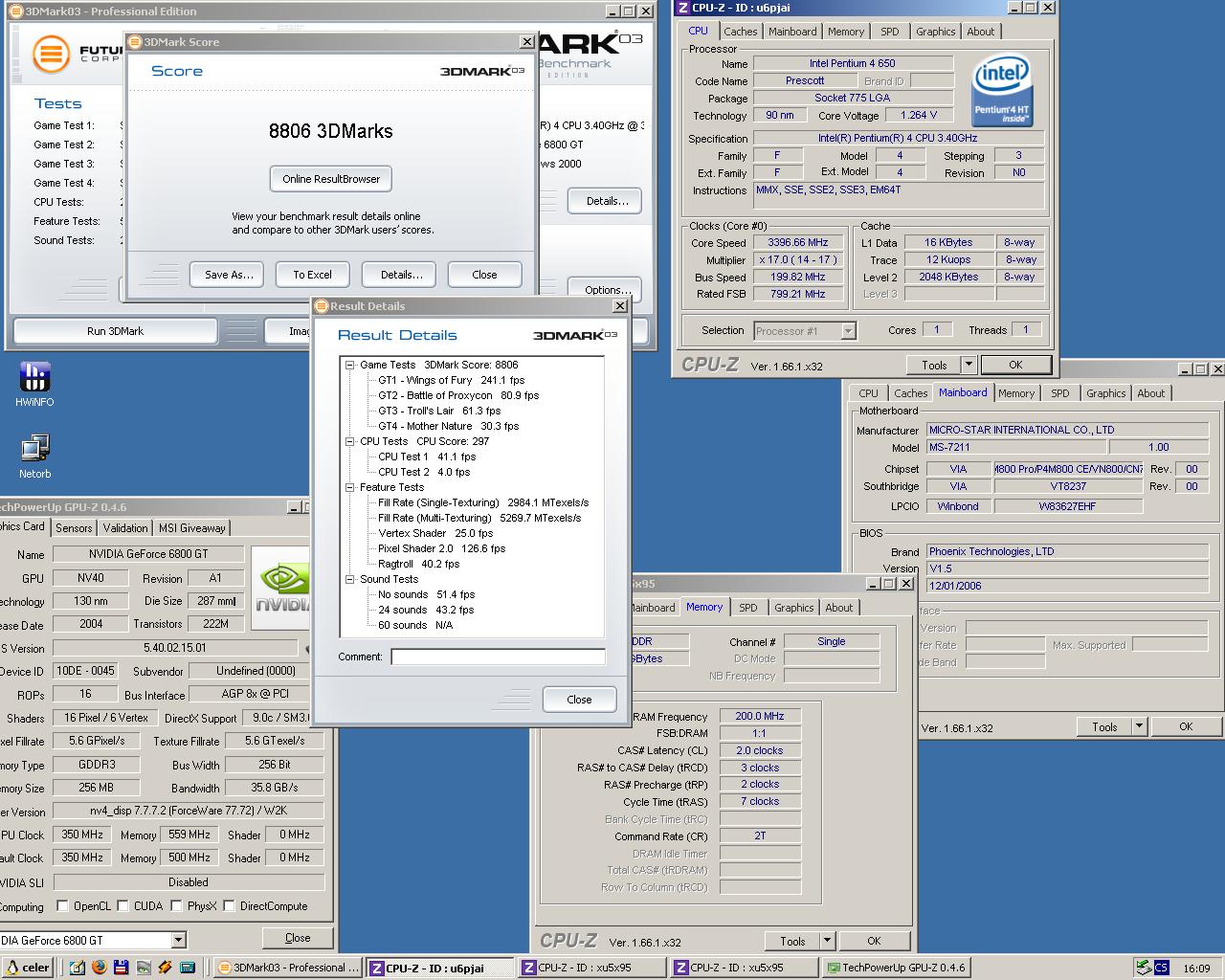Enable the PhysX checkbox in GPU-Z

pos(176,906)
